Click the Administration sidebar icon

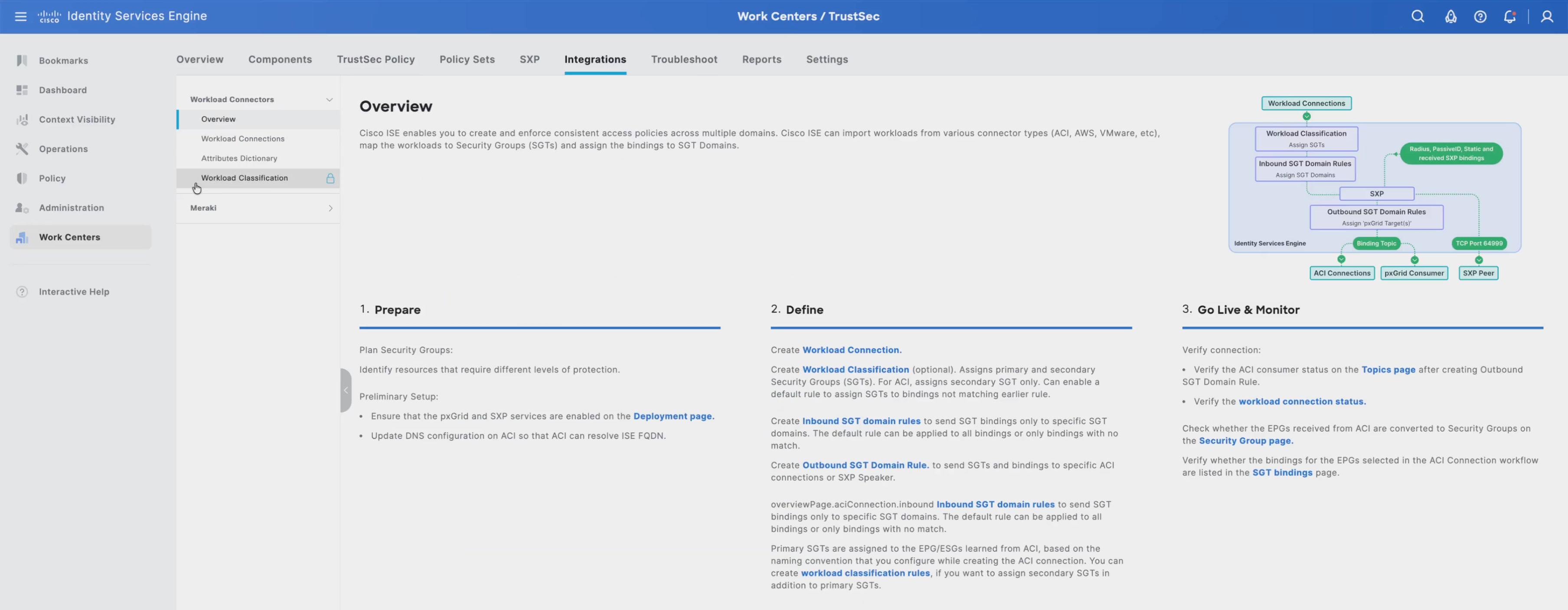point(22,207)
